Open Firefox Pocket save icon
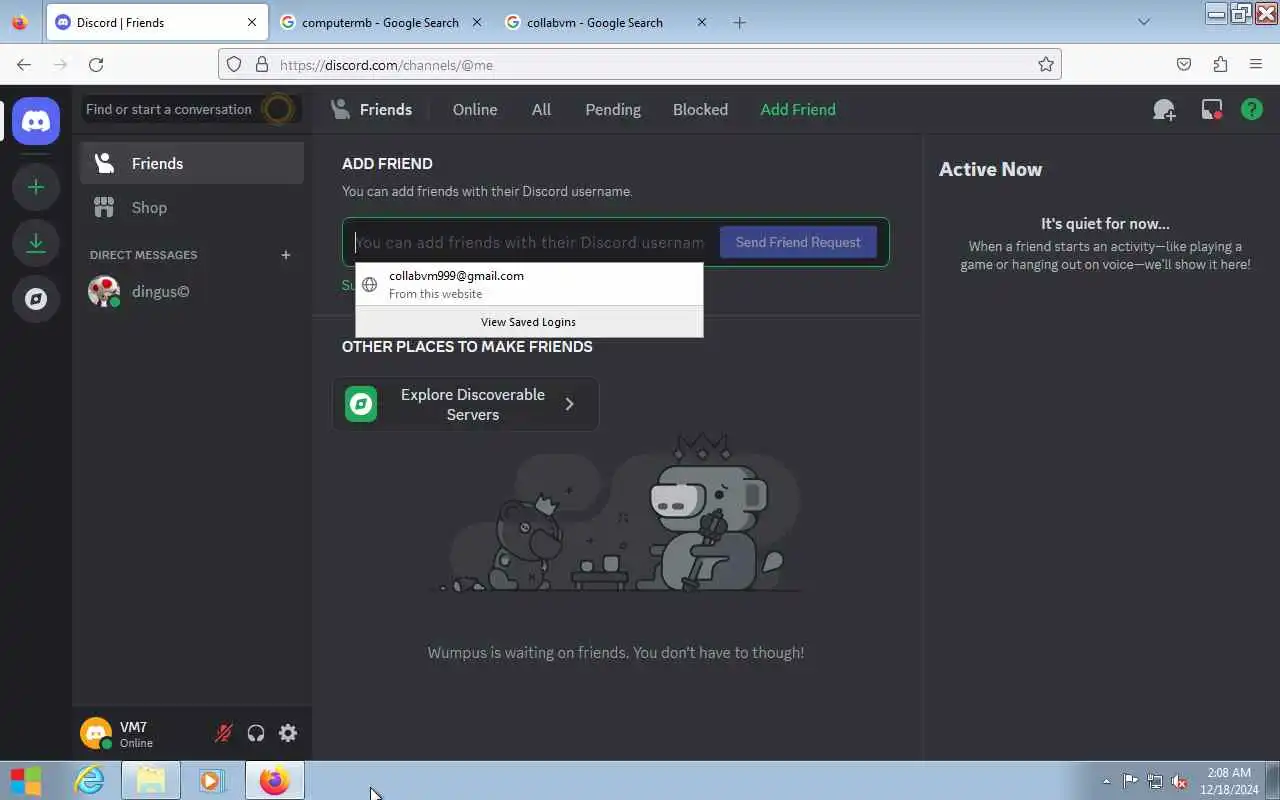 pyautogui.click(x=1184, y=64)
